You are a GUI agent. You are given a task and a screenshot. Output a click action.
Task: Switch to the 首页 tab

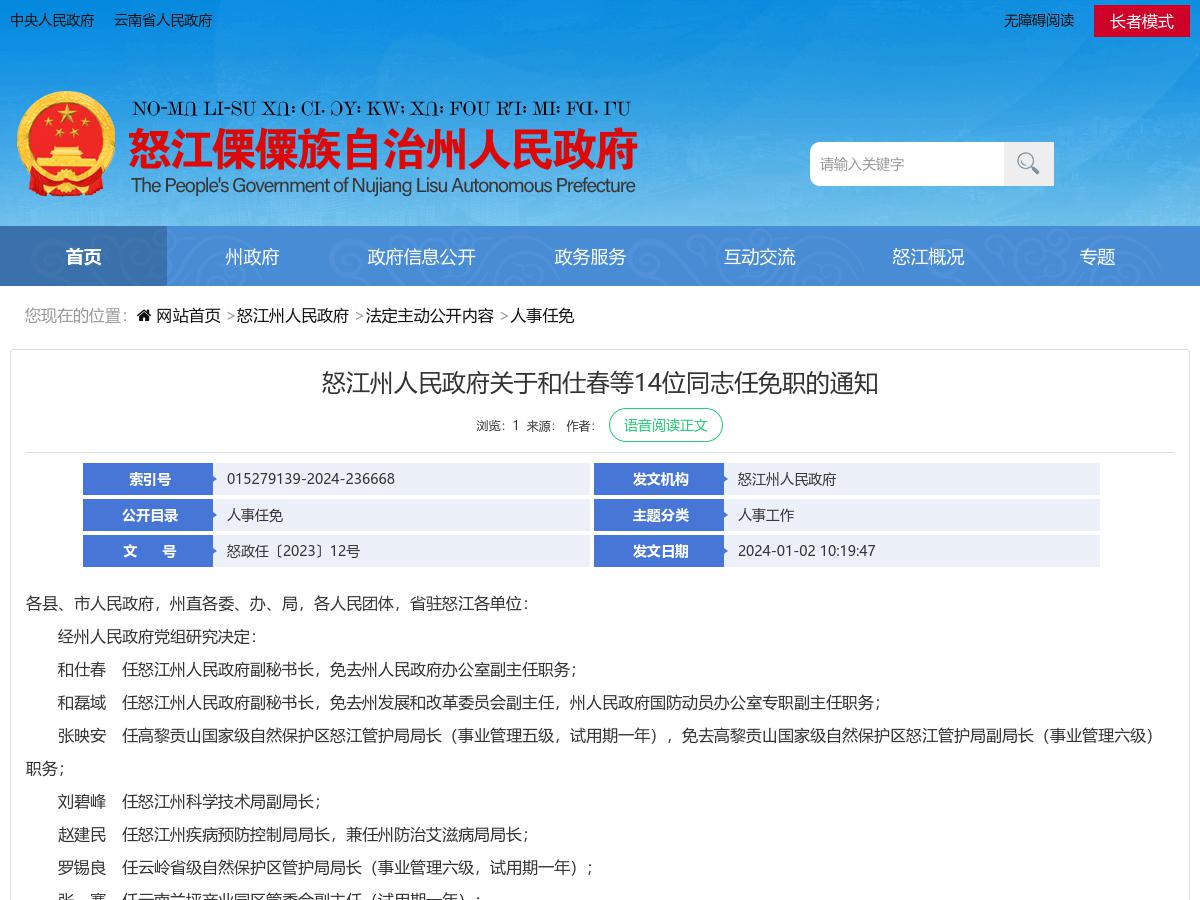[83, 256]
